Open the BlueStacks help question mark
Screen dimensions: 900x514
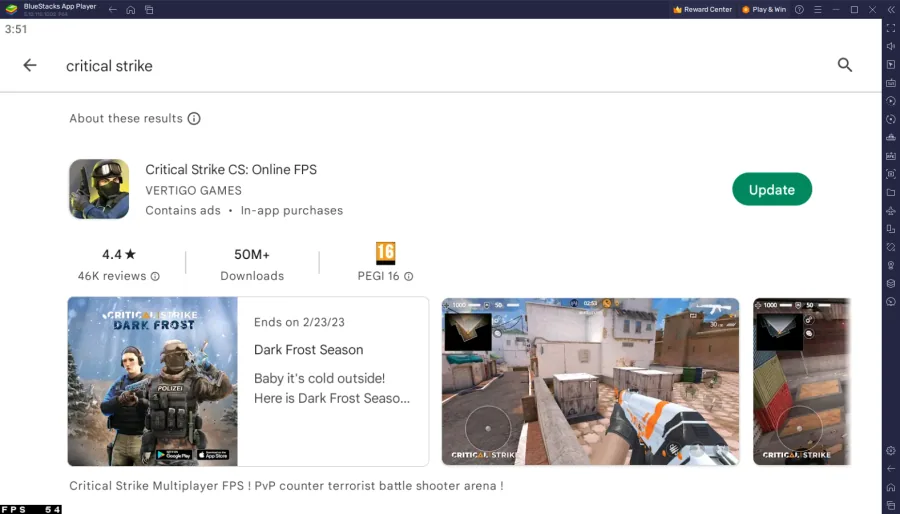tap(799, 10)
